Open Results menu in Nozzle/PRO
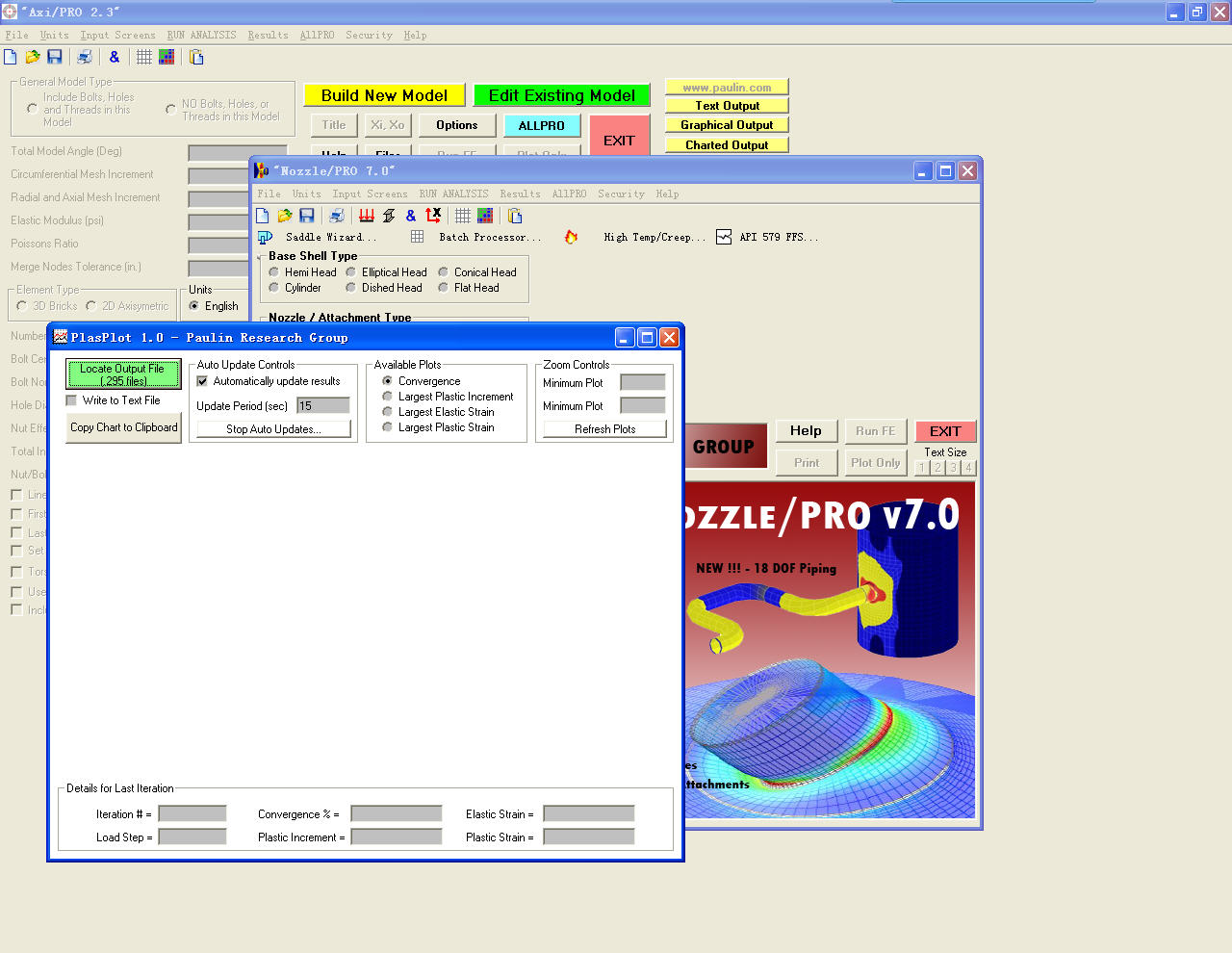1232x953 pixels. (520, 193)
